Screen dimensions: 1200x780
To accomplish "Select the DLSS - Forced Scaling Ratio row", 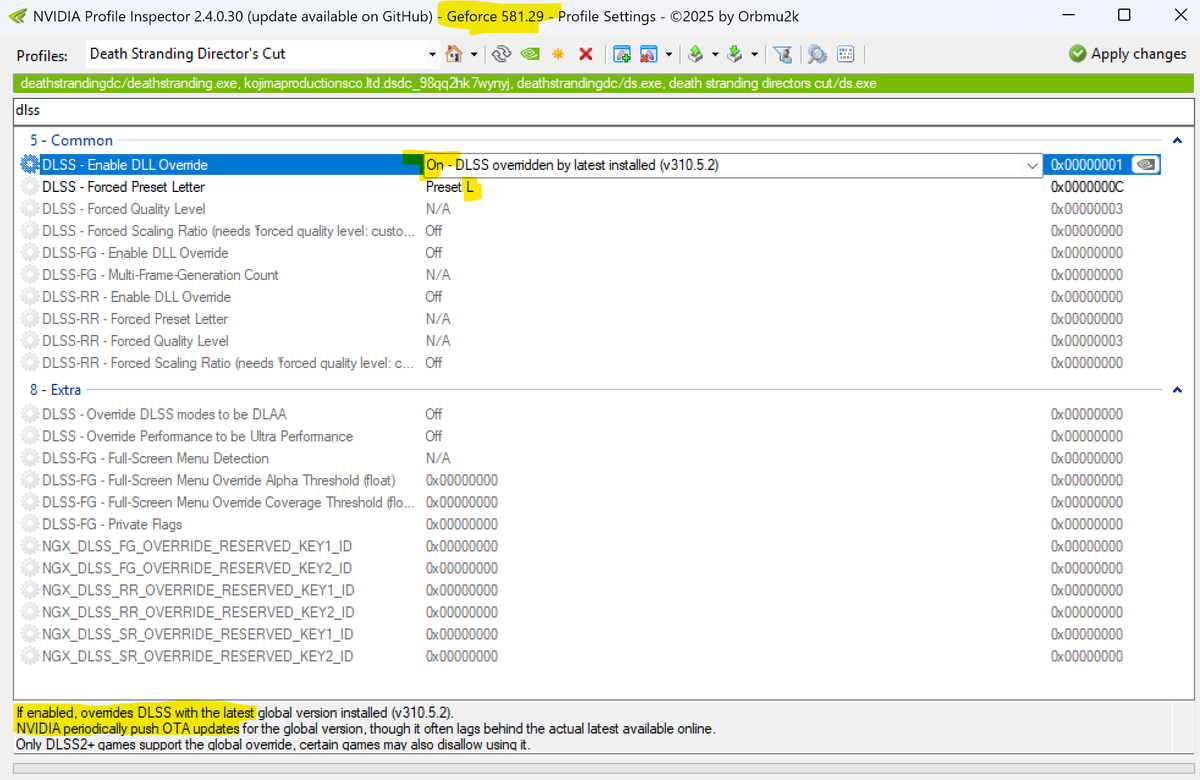I will (x=590, y=231).
